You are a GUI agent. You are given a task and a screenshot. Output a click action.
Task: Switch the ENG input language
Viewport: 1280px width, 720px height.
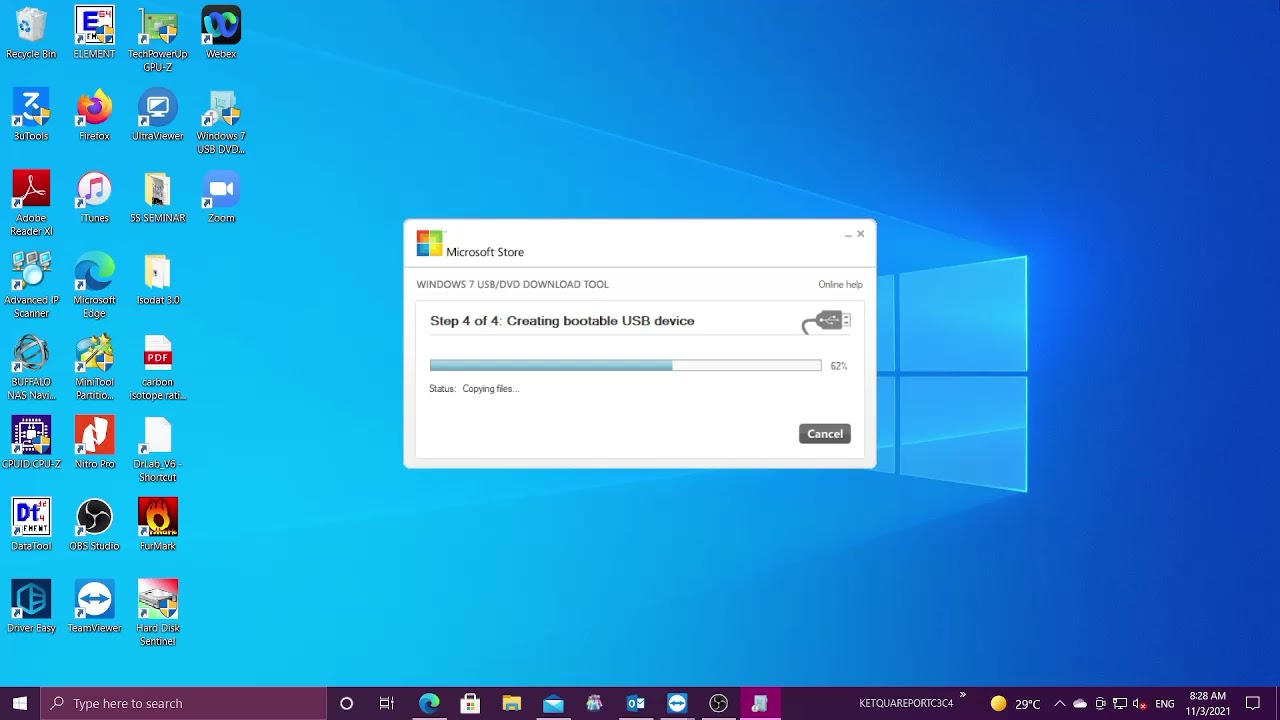[x=1165, y=703]
